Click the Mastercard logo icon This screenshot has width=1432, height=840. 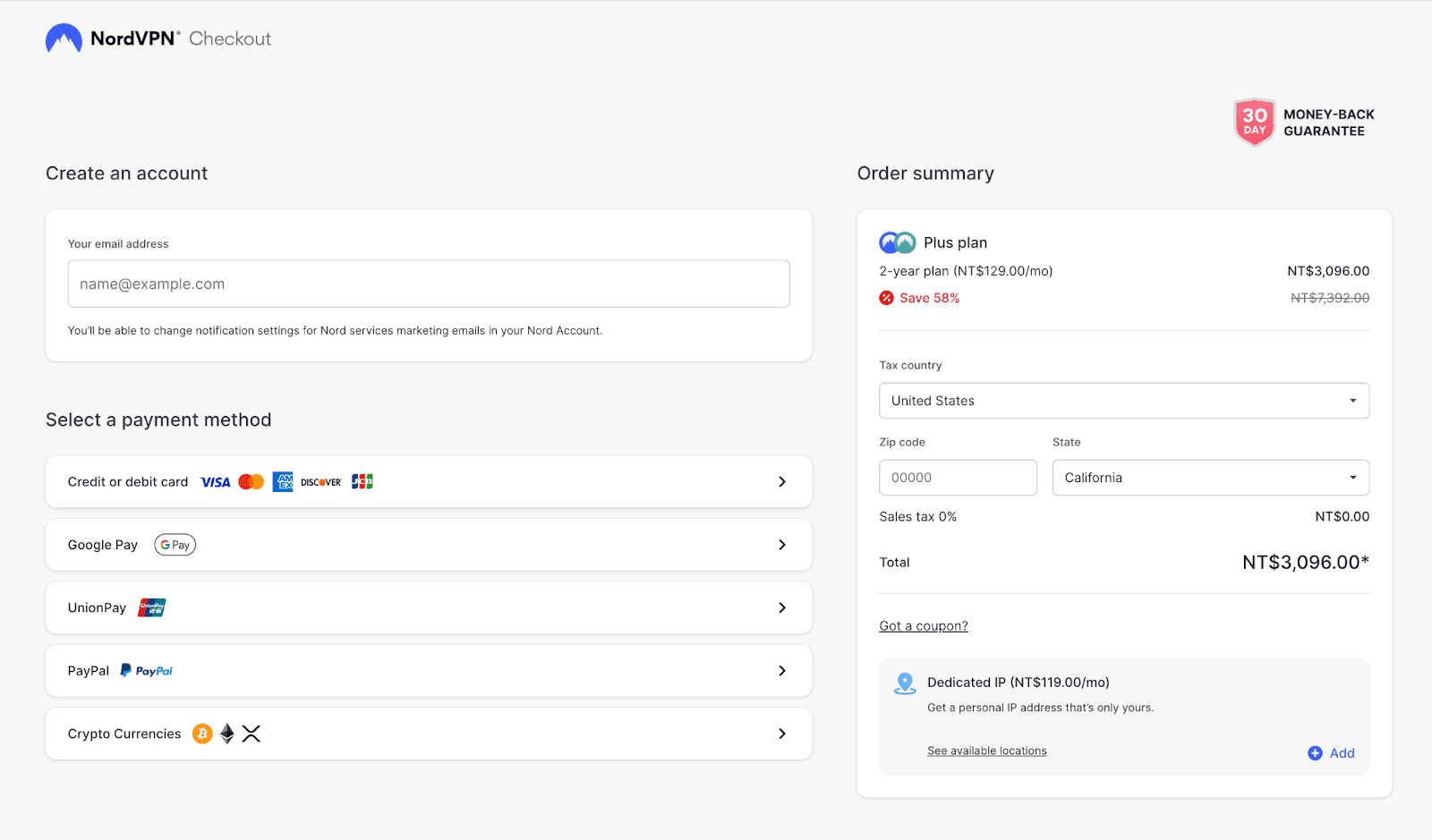(x=251, y=482)
